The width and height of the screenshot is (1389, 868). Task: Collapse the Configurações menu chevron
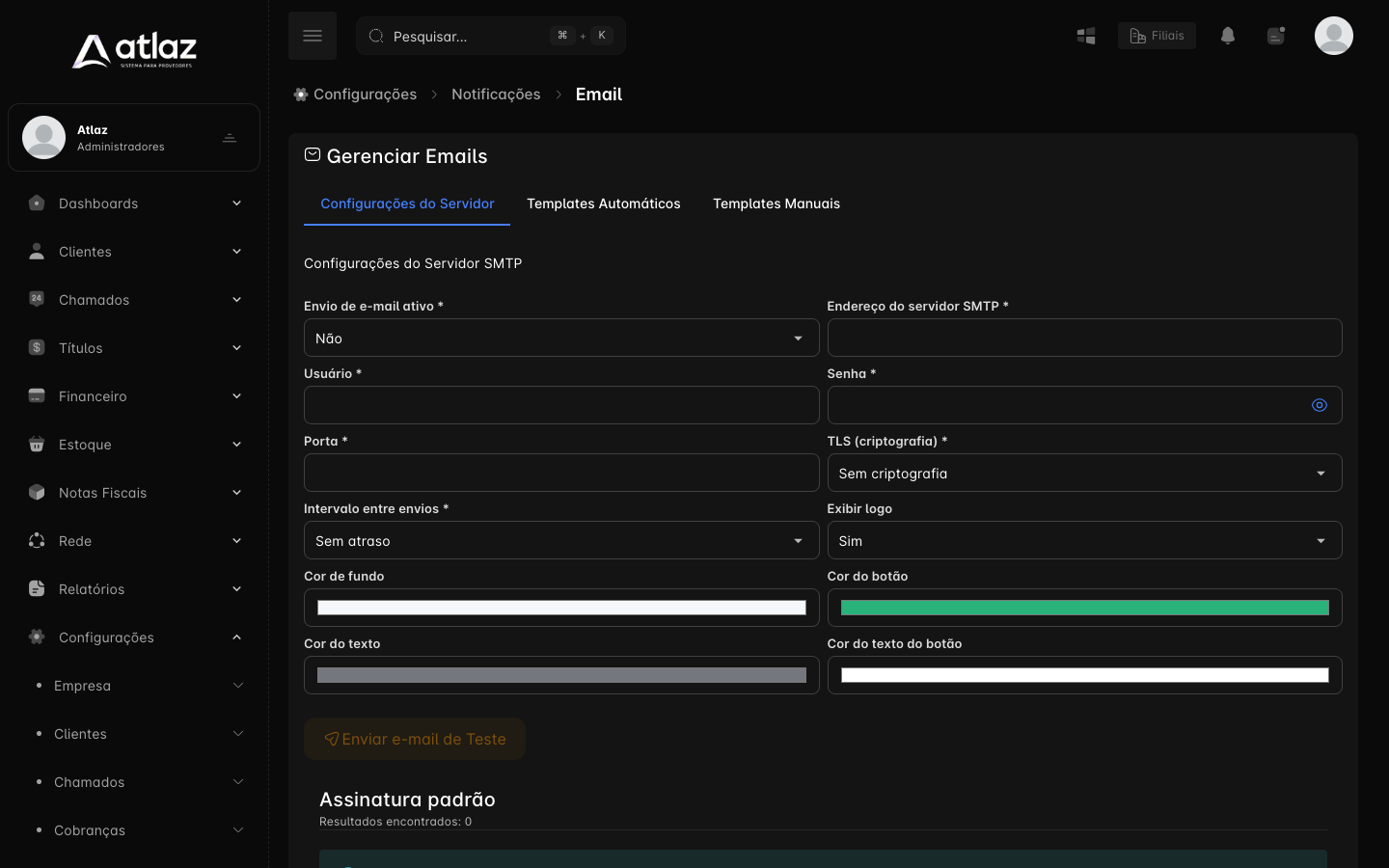point(236,637)
